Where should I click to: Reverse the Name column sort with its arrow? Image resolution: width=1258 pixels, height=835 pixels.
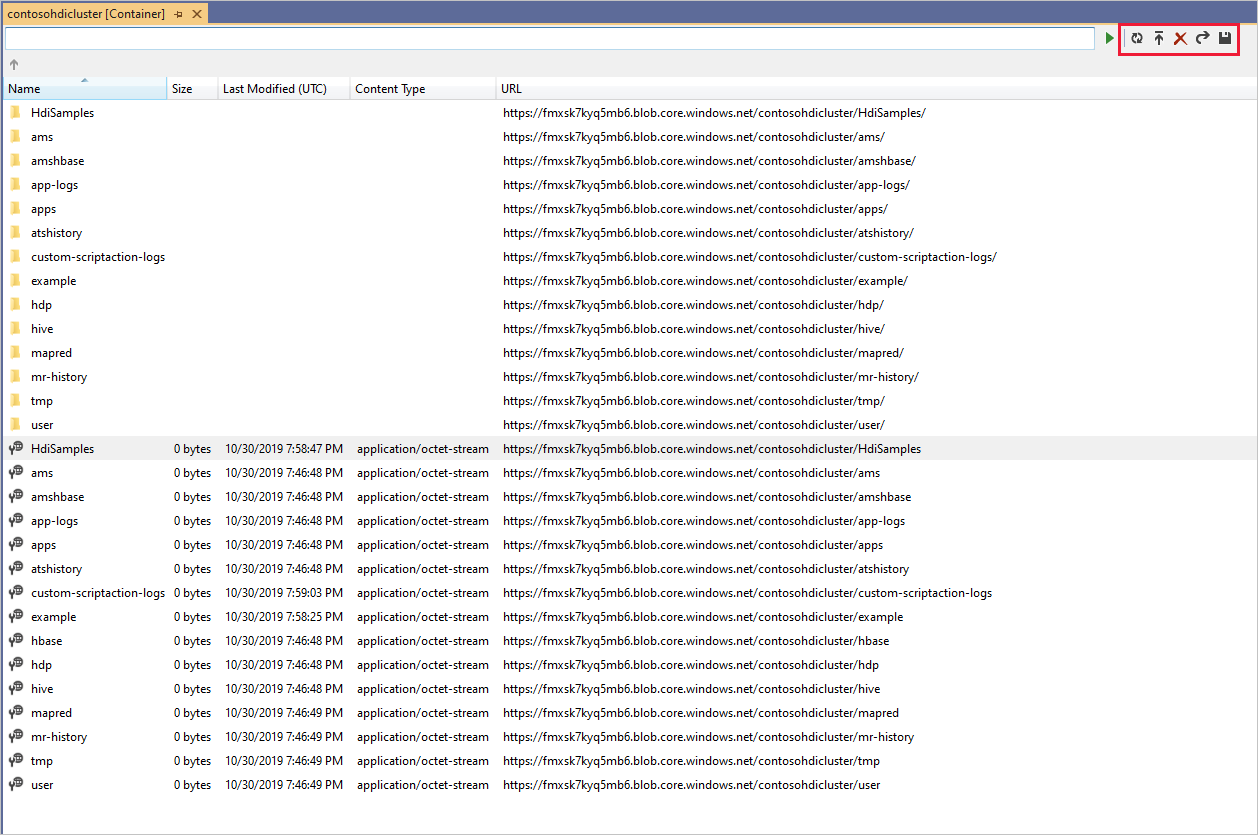(x=85, y=80)
